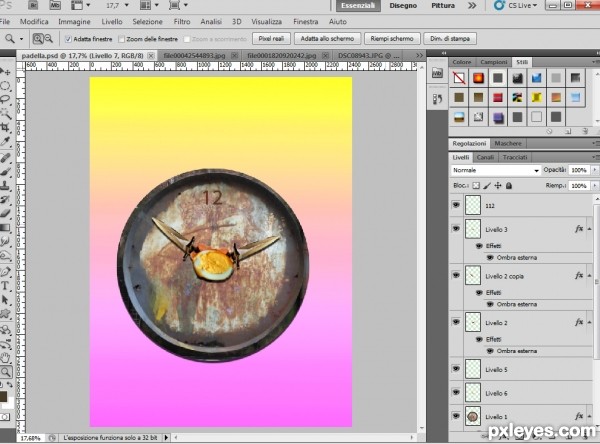Screen dimensions: 600x444
Task: Hide the layer named 112
Action: coord(456,205)
